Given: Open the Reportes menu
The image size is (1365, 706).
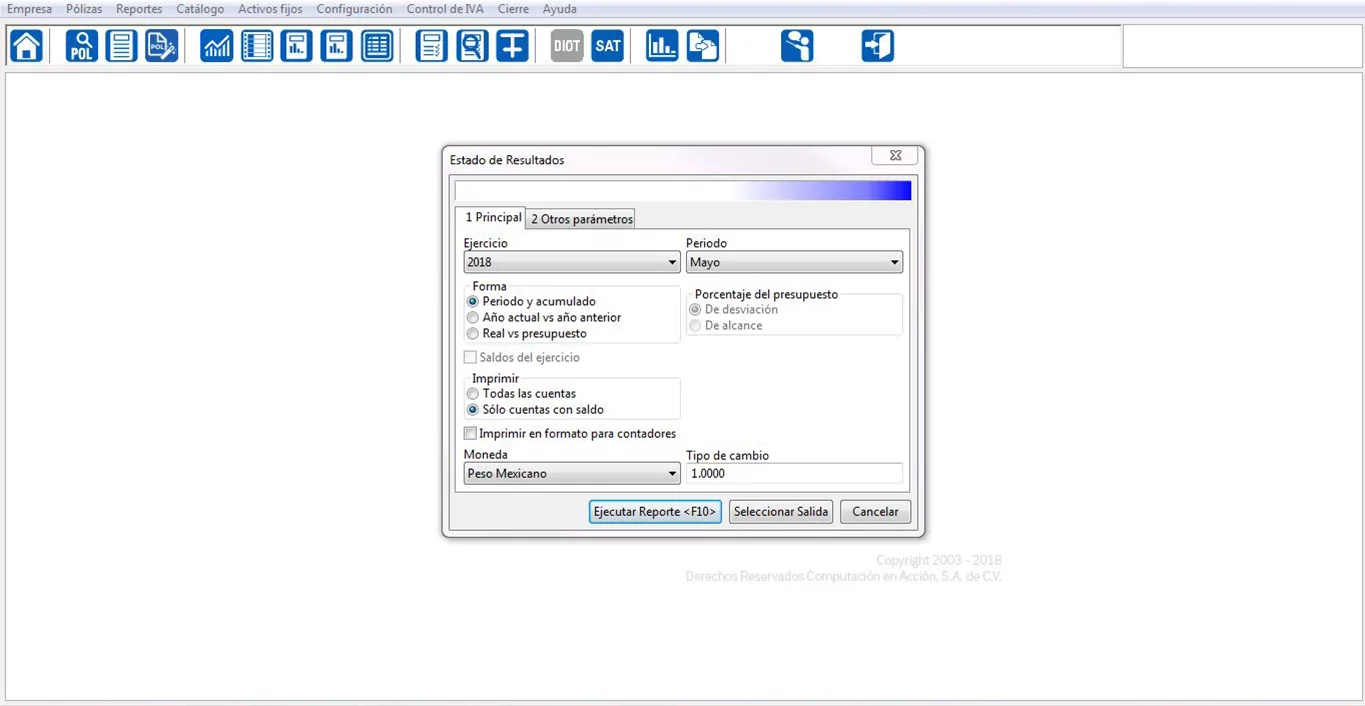Looking at the screenshot, I should 139,9.
